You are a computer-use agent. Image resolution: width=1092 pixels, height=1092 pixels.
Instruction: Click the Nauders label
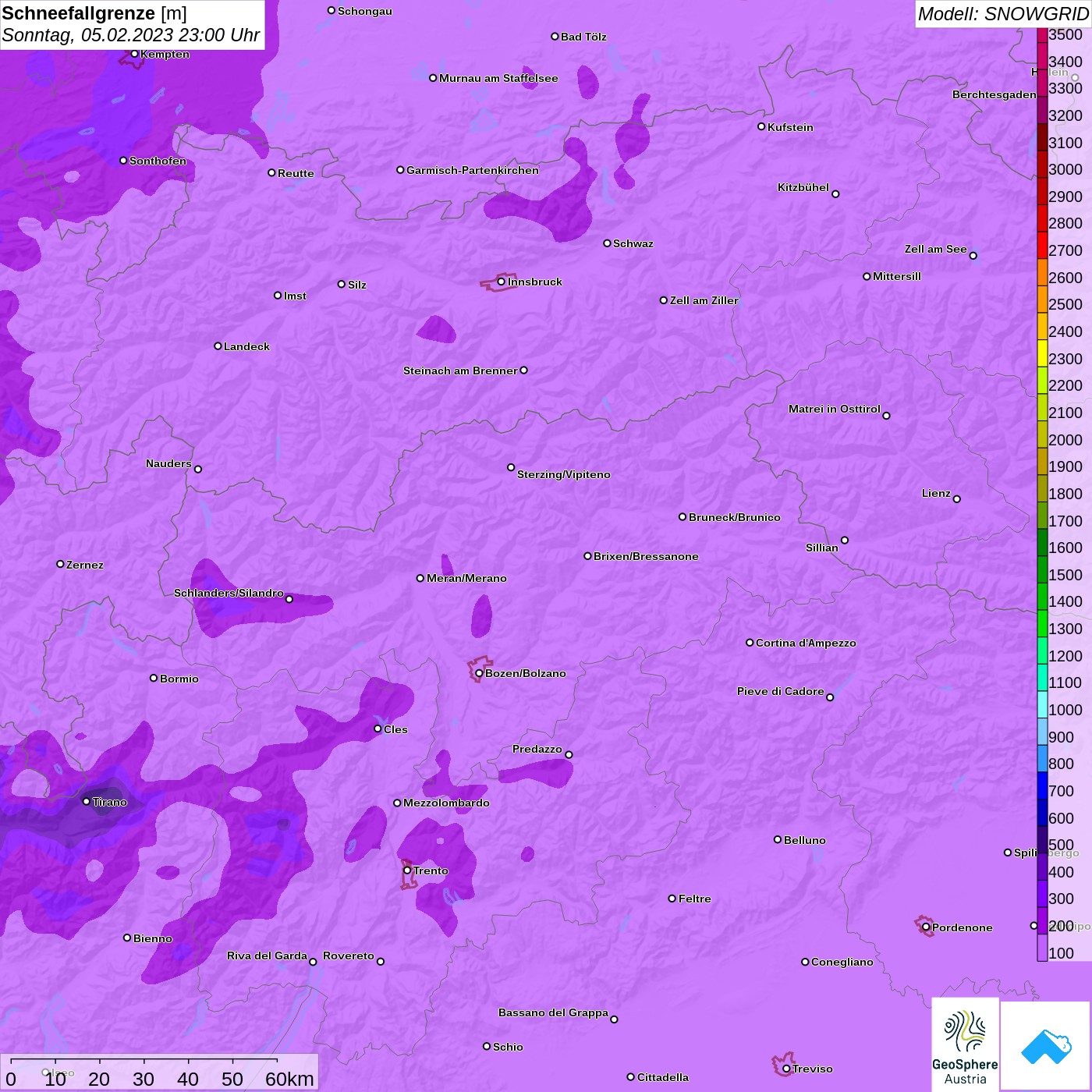[x=168, y=463]
